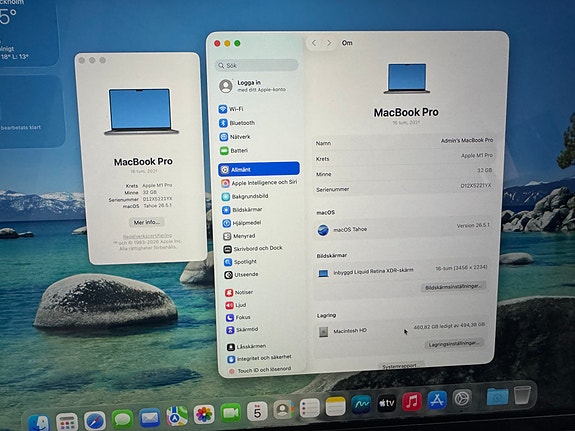Open Batteri settings in sidebar

point(259,150)
